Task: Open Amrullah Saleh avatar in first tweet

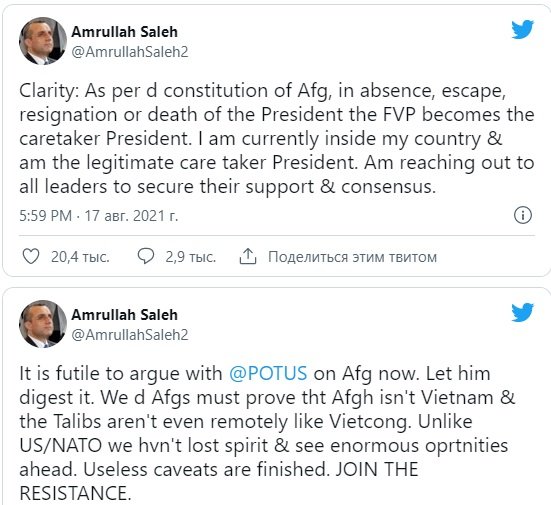Action: coord(43,41)
